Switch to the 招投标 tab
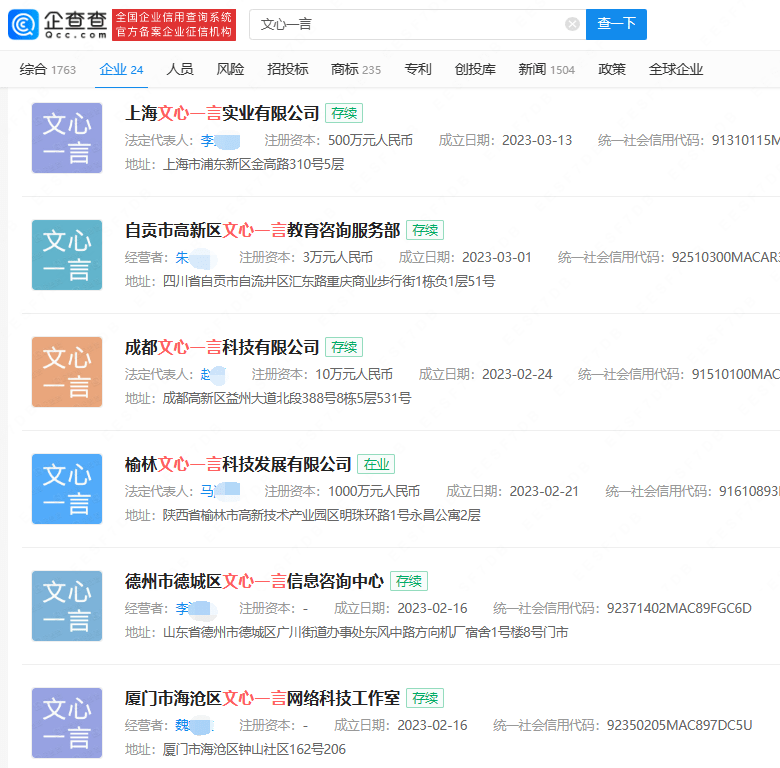780x768 pixels. point(288,69)
